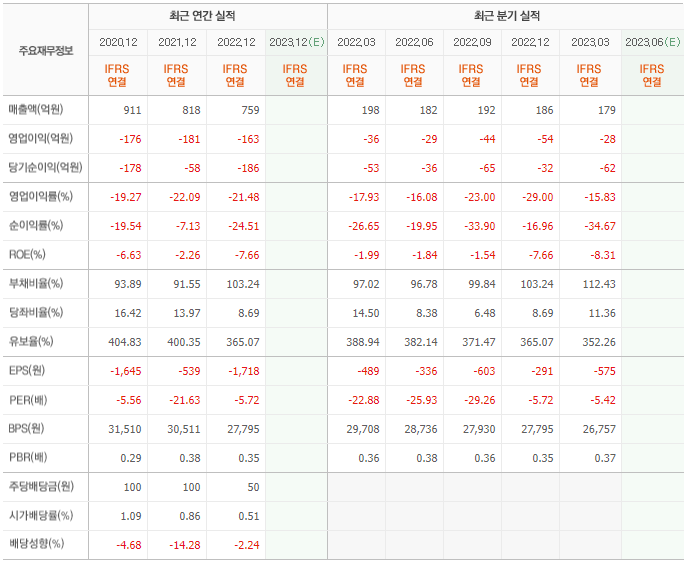Click the 352.26 reserve ratio value
The width and height of the screenshot is (688, 563).
coord(599,342)
